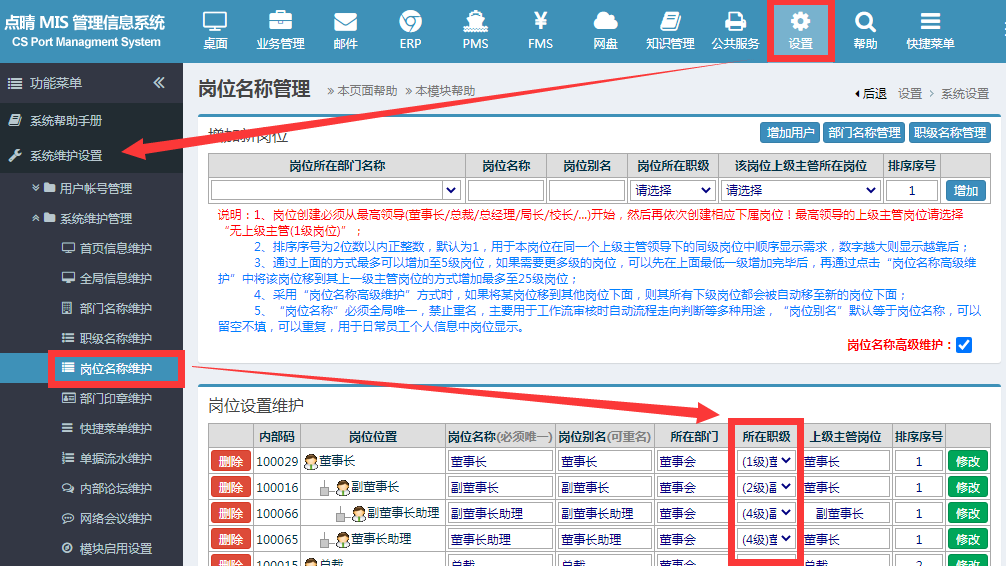Click the 增加用户 button
This screenshot has height=566, width=1006.
tap(790, 132)
